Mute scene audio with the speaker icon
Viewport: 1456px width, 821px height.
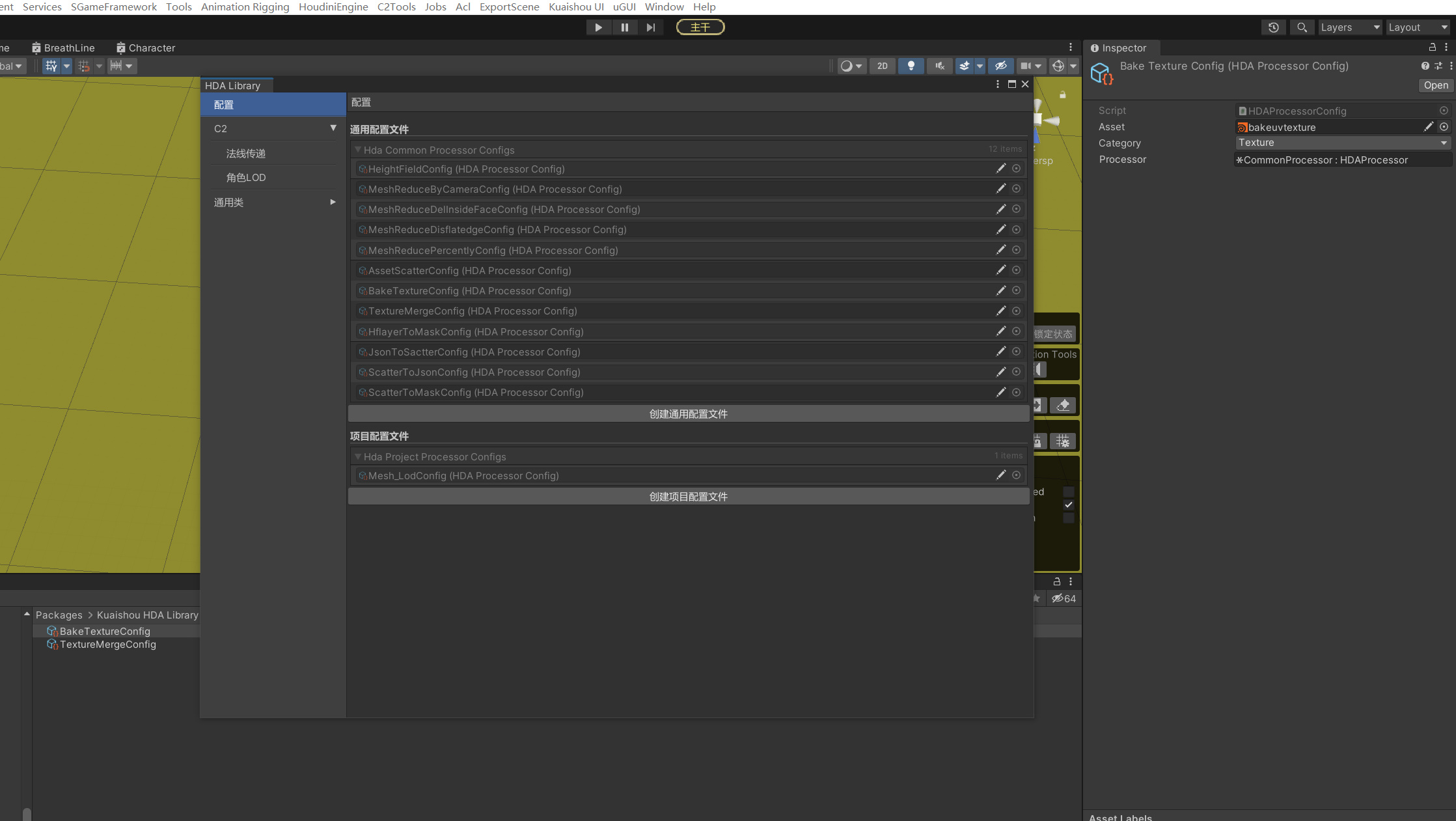(939, 66)
